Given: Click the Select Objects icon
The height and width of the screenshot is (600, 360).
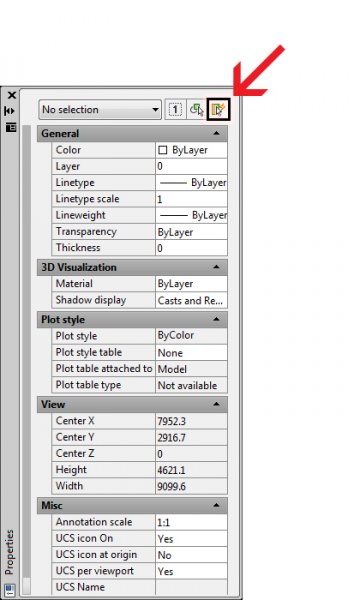Looking at the screenshot, I should 197,110.
